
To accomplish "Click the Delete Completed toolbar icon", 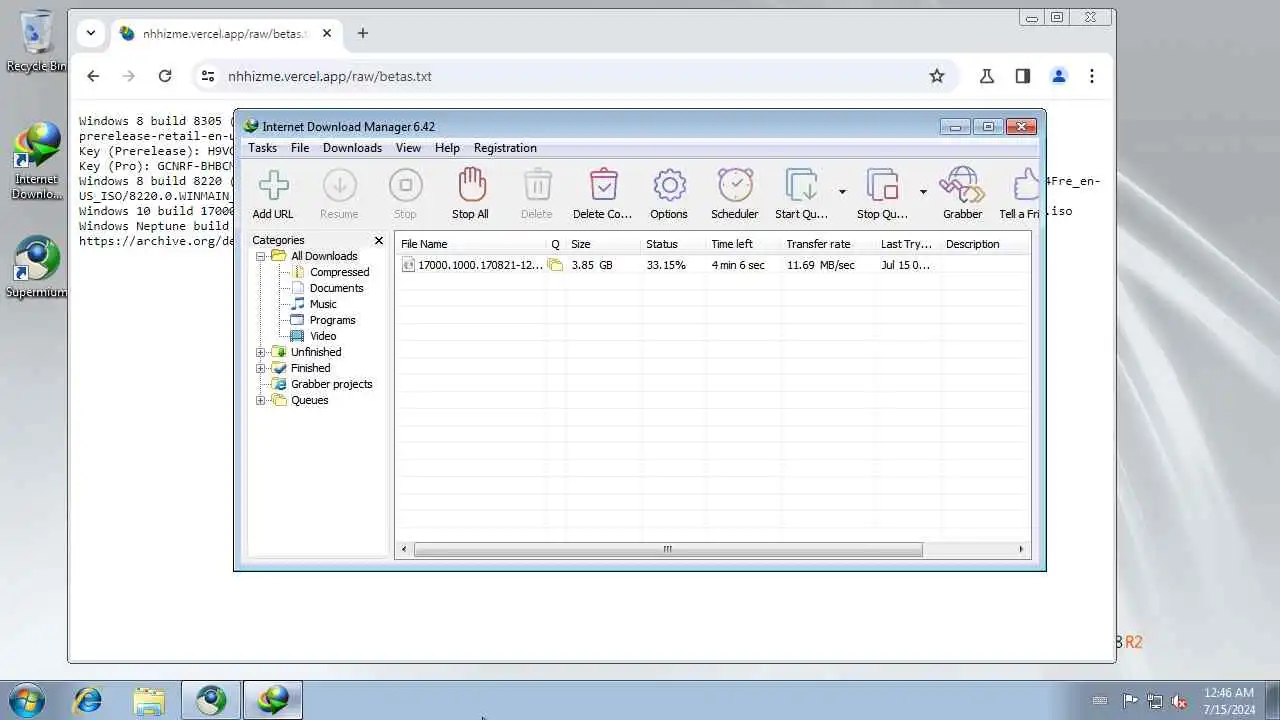I will point(603,186).
